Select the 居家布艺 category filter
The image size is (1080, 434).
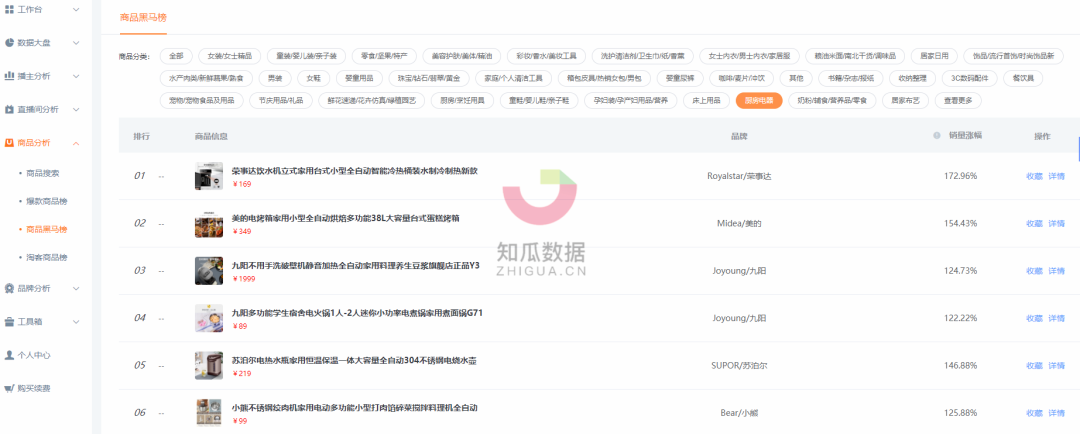pos(905,101)
